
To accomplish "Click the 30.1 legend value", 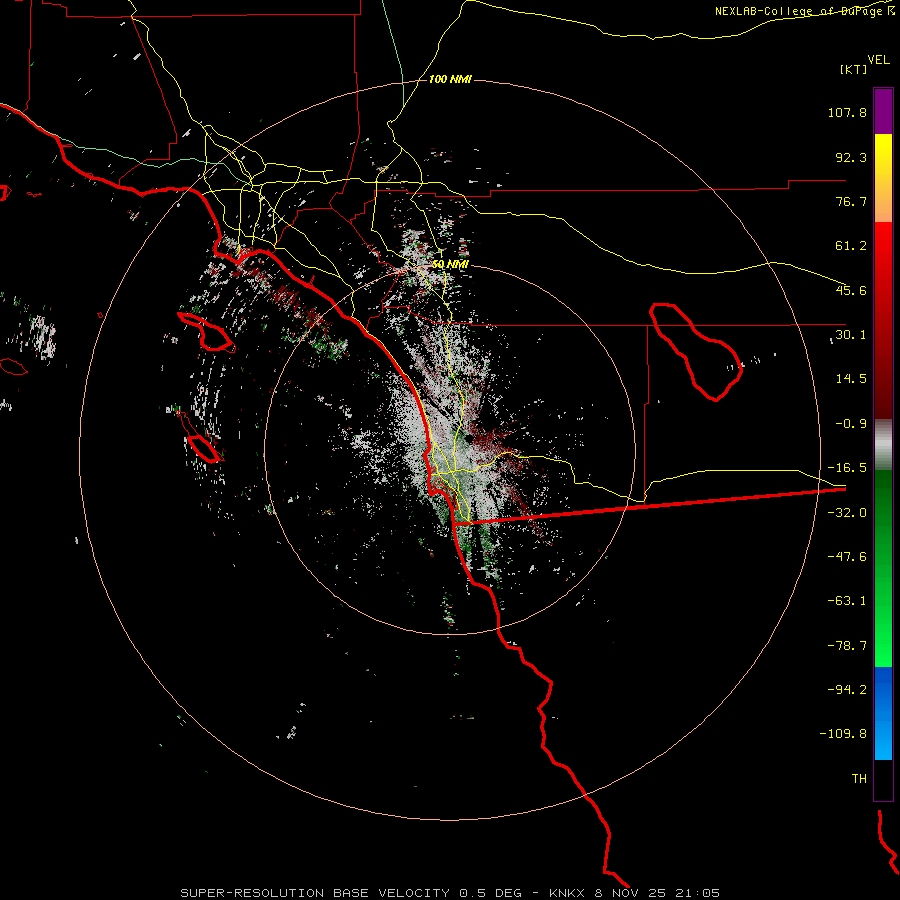I will [x=851, y=335].
